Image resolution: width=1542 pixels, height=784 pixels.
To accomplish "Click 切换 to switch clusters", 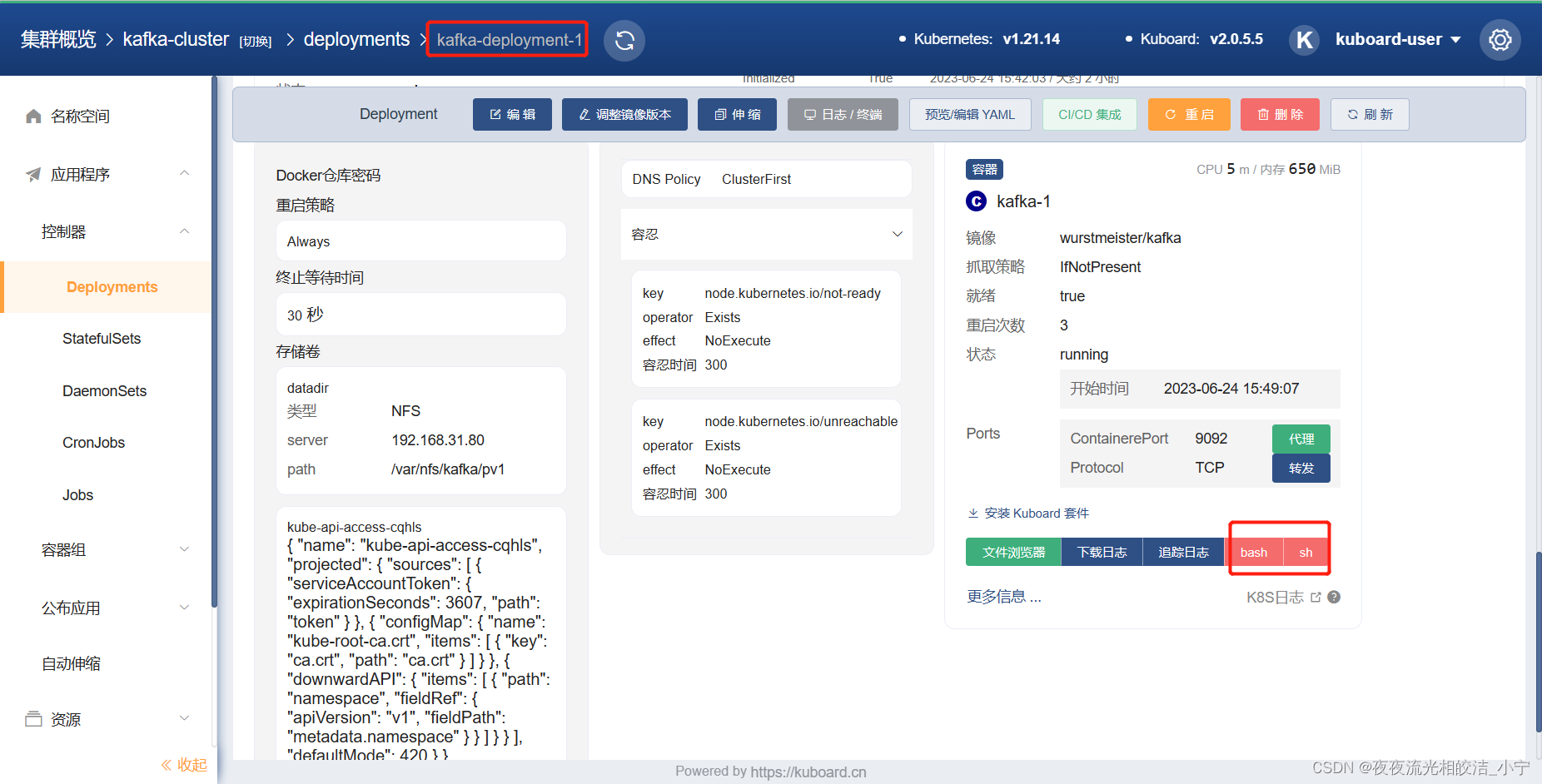I will [255, 41].
